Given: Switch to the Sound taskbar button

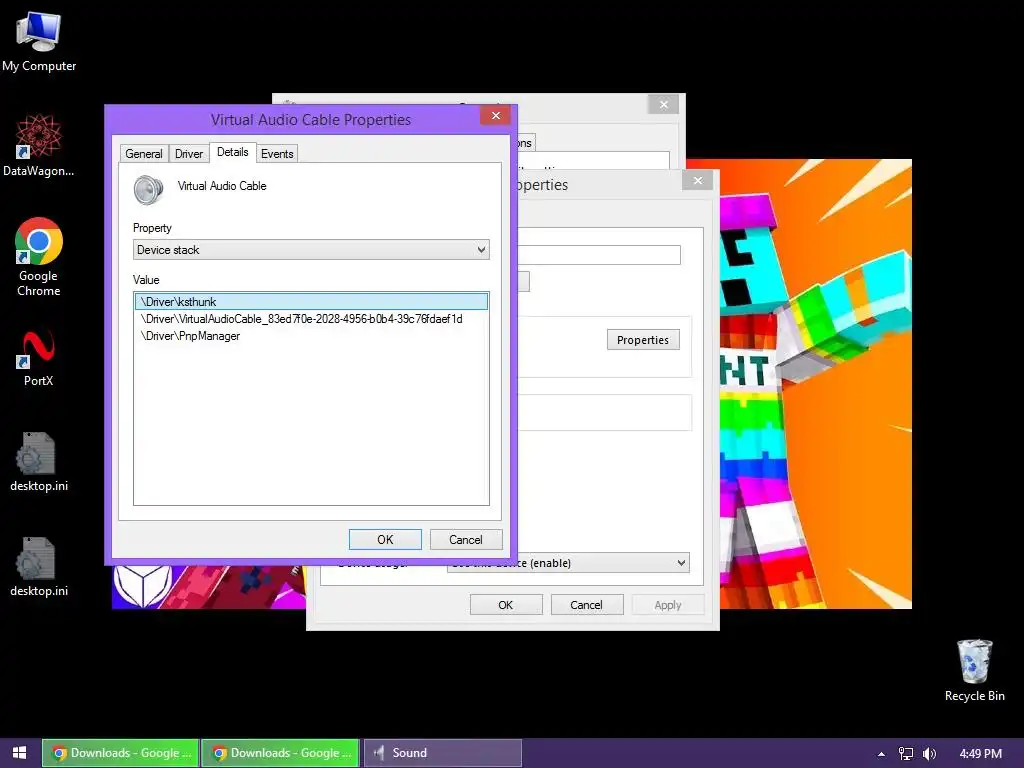Looking at the screenshot, I should click(x=443, y=753).
